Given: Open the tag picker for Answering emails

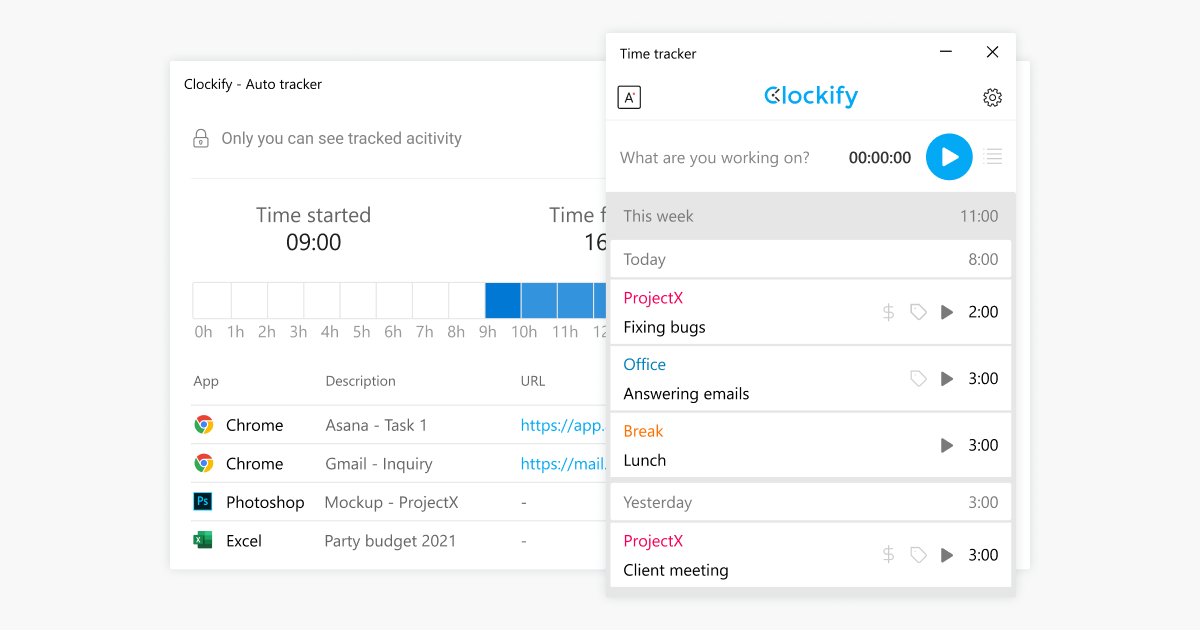Looking at the screenshot, I should click(918, 378).
